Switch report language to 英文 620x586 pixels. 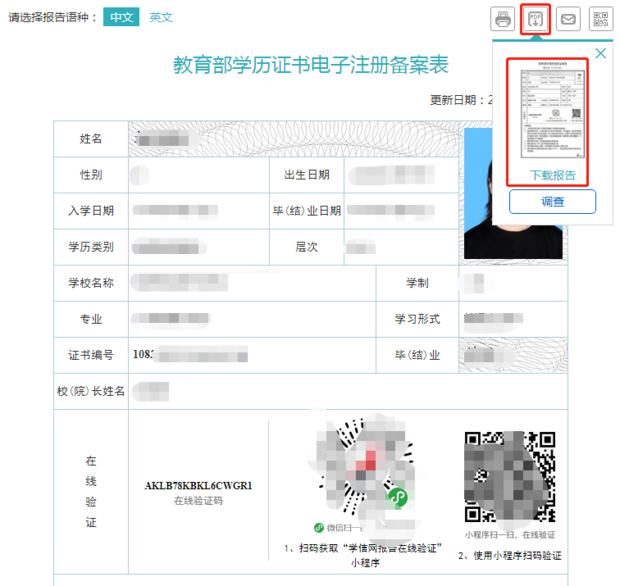pyautogui.click(x=161, y=17)
